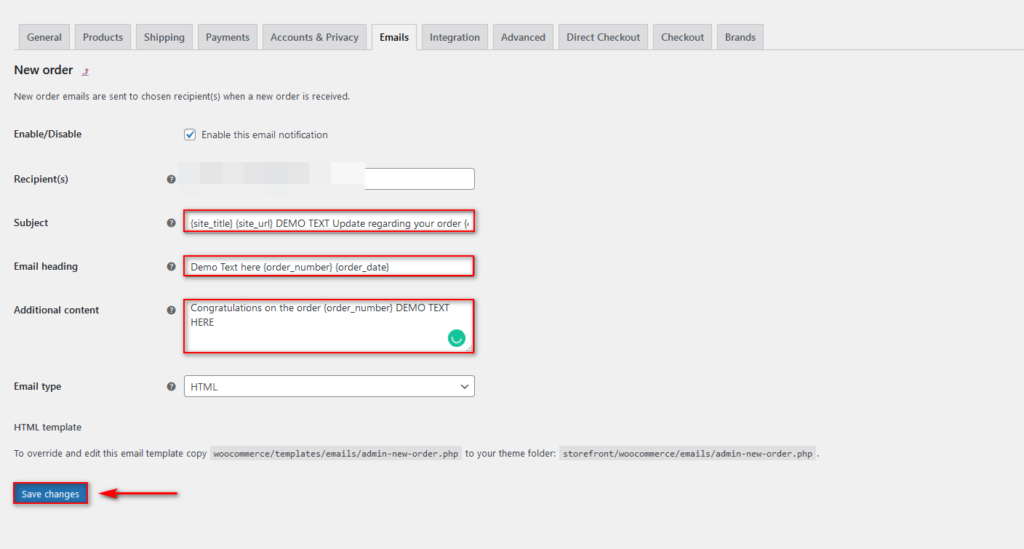1024x549 pixels.
Task: Open the Integration tab
Action: click(455, 37)
